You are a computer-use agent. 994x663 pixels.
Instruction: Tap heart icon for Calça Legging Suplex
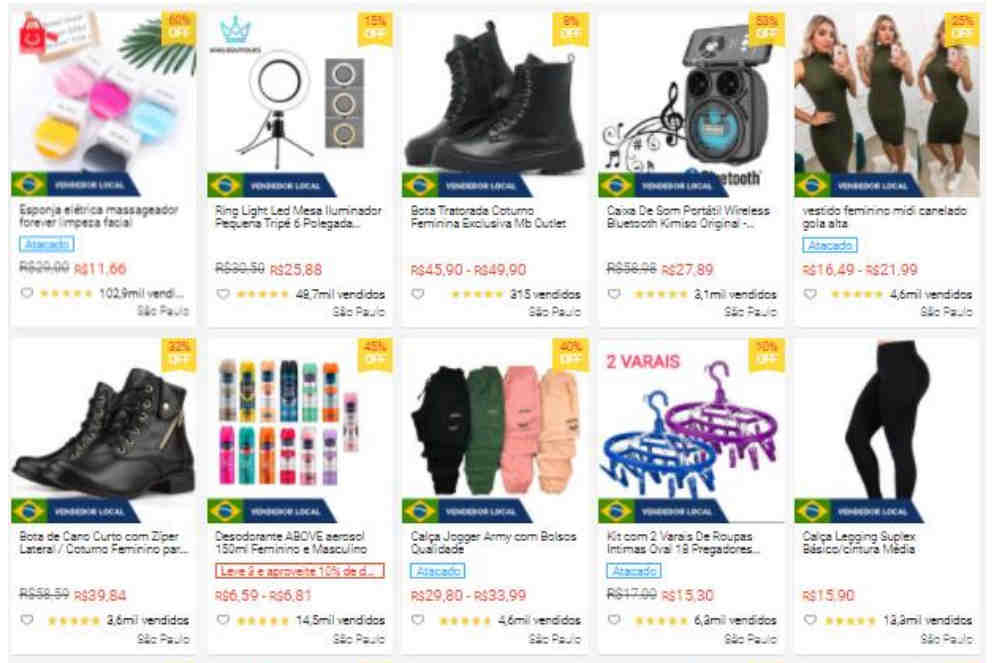click(x=810, y=620)
